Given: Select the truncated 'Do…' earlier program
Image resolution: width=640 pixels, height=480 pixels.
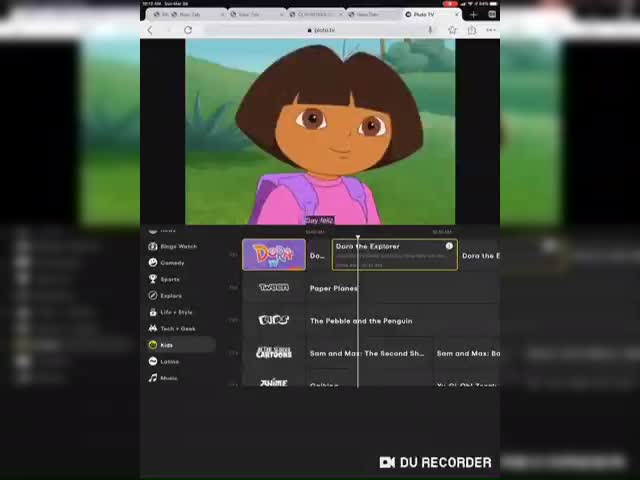Looking at the screenshot, I should coord(318,256).
